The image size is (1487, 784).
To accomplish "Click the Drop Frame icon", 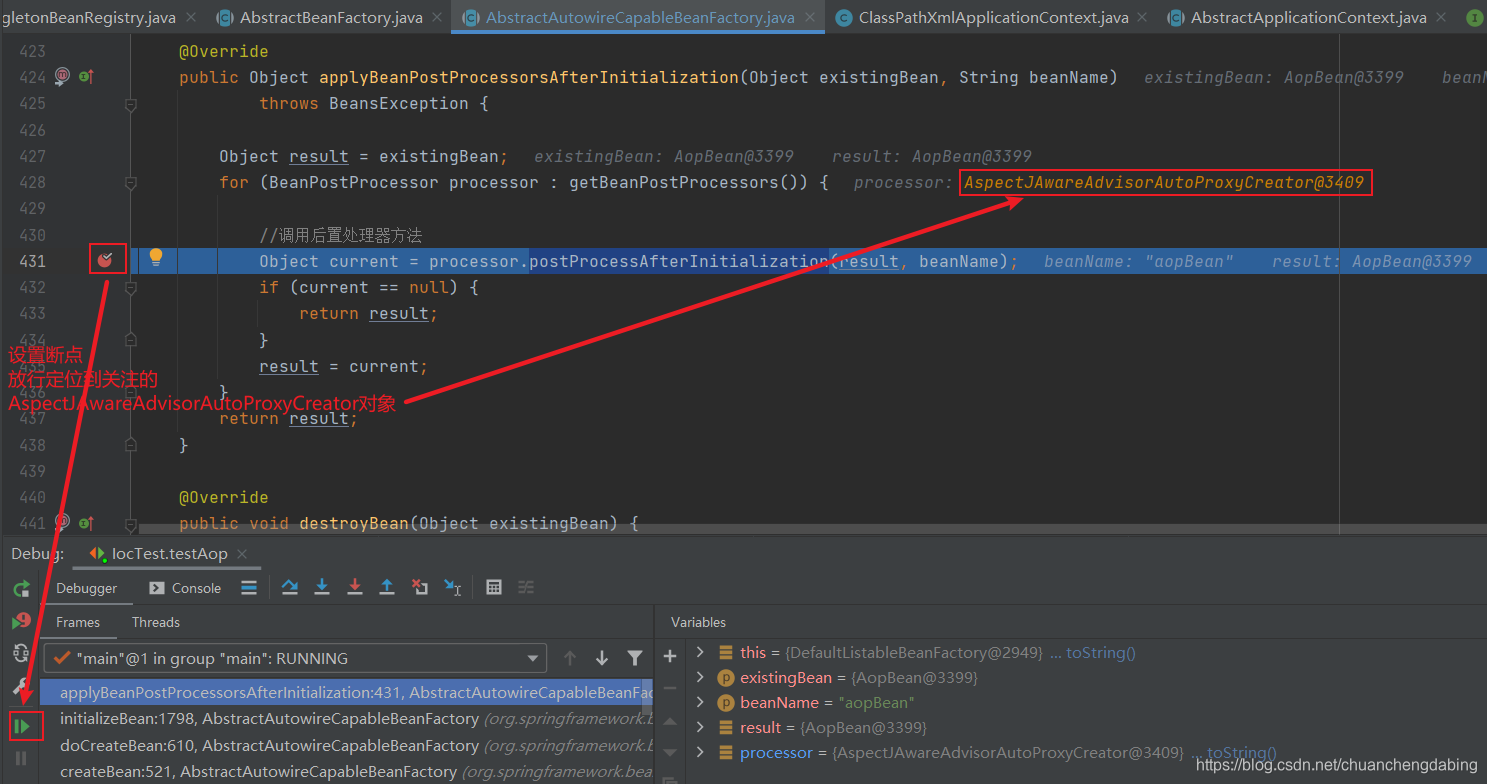I will pos(420,588).
